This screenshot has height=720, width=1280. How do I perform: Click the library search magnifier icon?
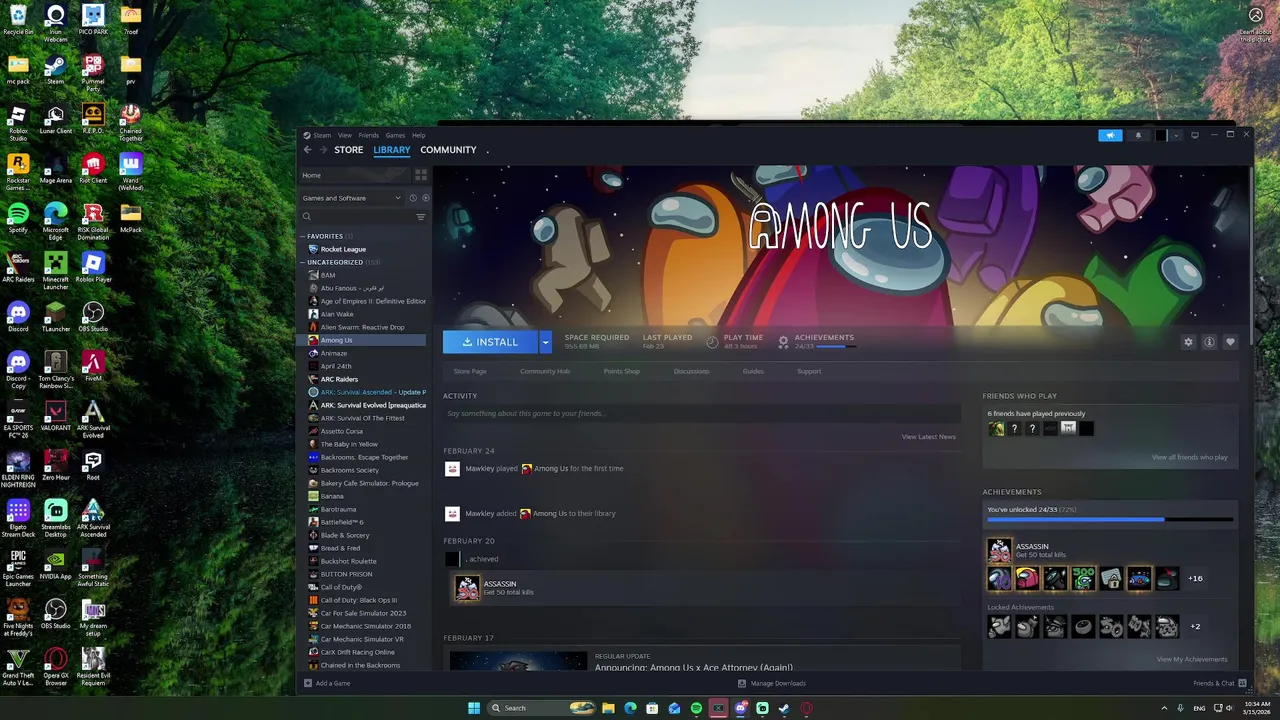[x=307, y=217]
